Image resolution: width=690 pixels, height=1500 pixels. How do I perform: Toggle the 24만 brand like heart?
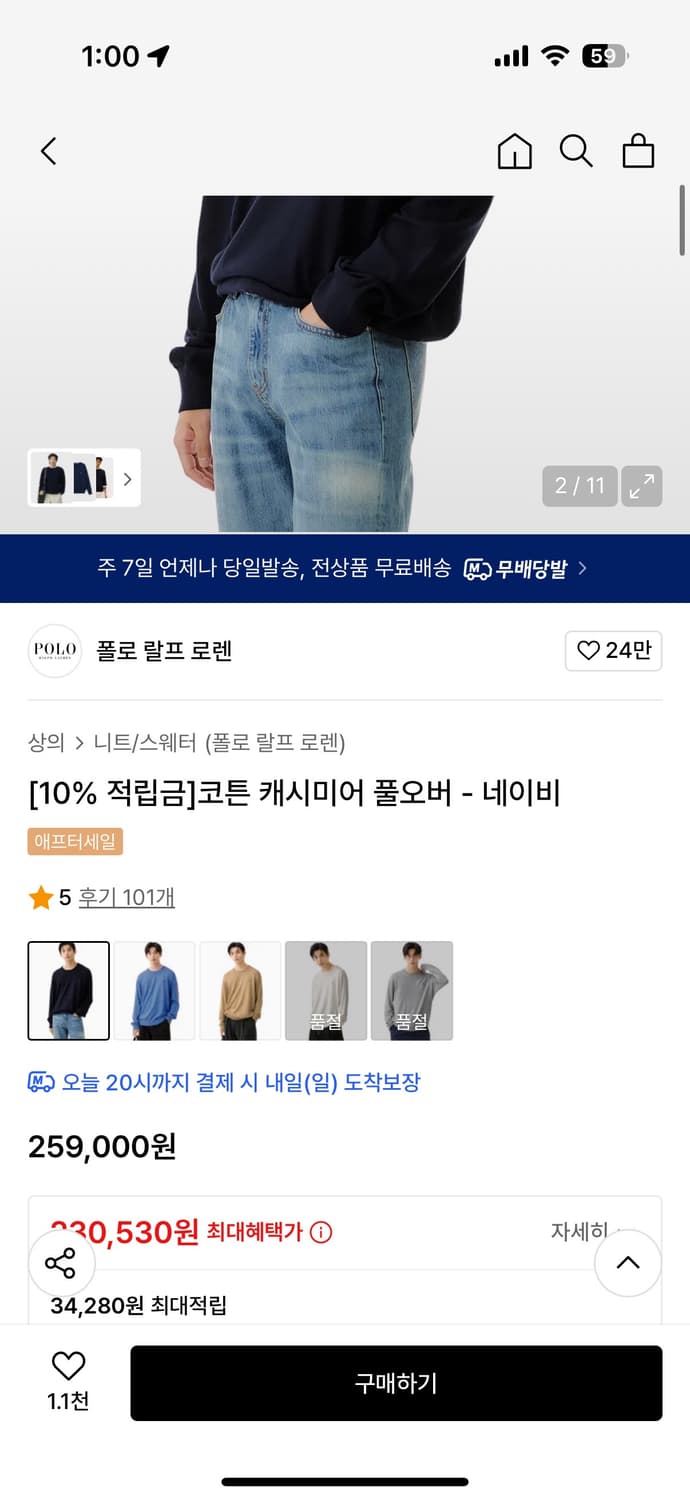[613, 651]
